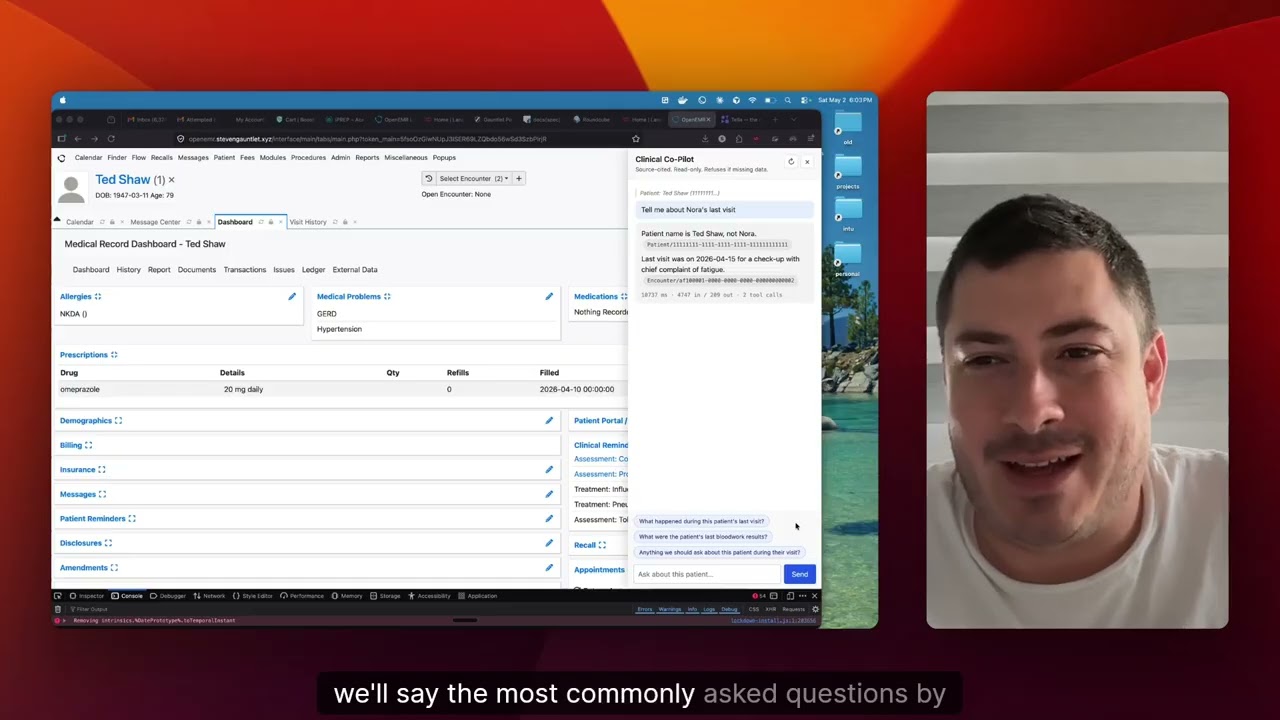Clear patient Ted Shaw with the X
Viewport: 1280px width, 720px height.
[171, 180]
